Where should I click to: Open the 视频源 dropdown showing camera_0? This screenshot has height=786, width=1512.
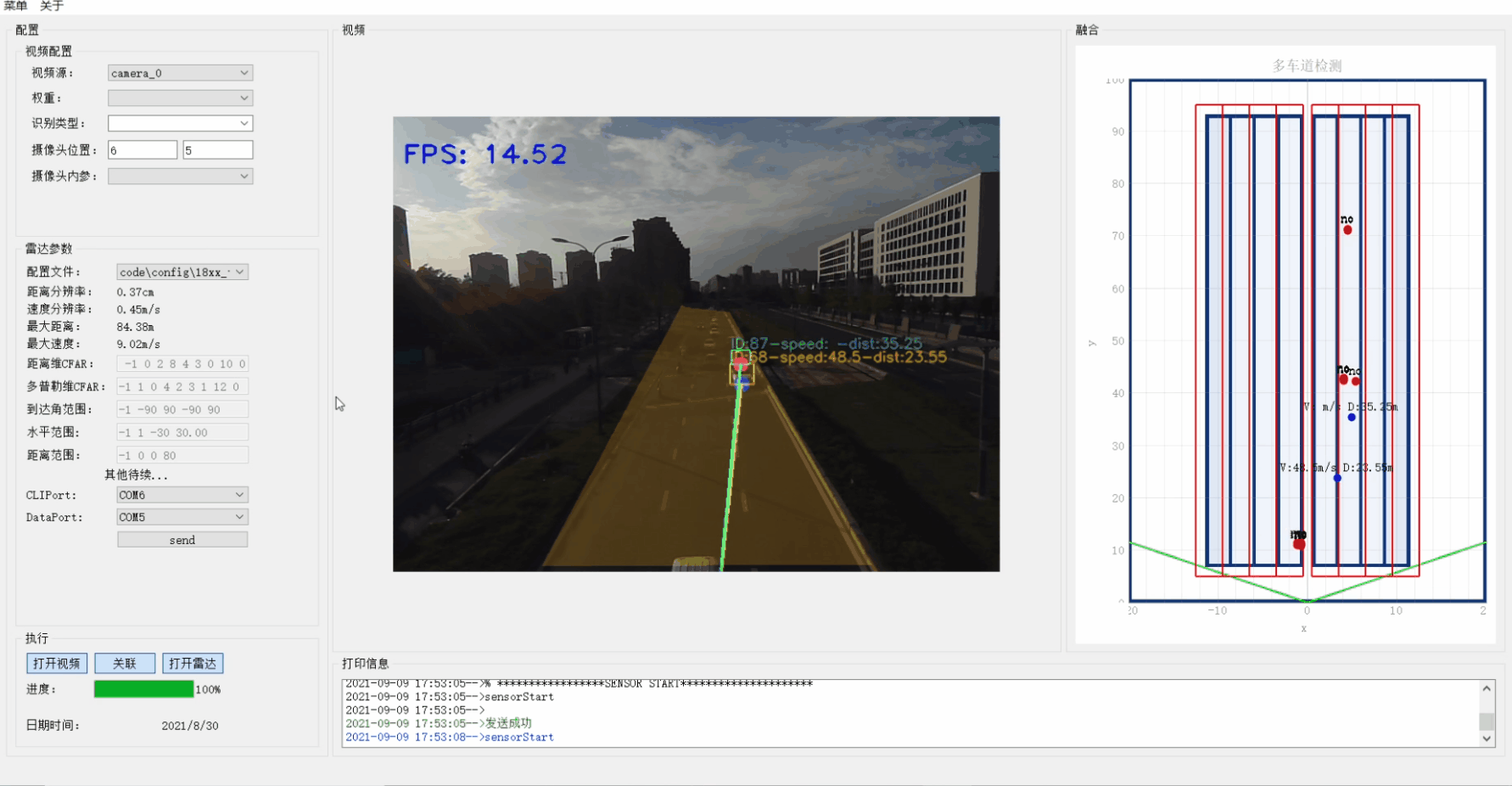pyautogui.click(x=179, y=72)
